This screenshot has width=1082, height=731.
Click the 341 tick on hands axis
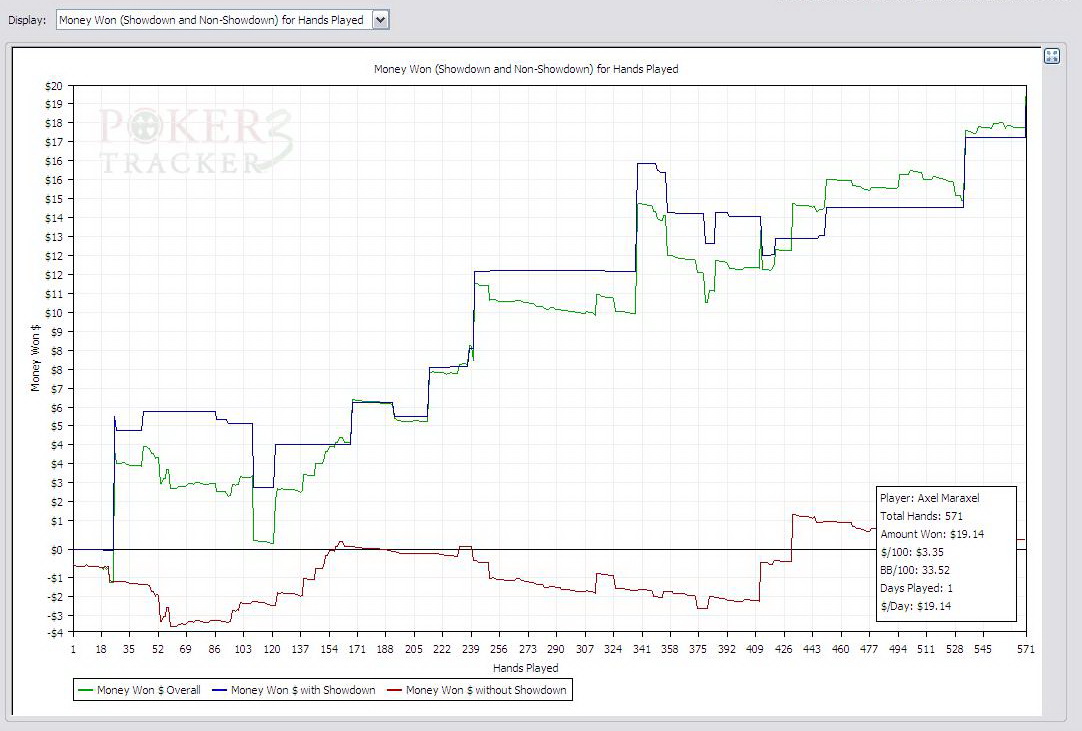click(x=640, y=649)
